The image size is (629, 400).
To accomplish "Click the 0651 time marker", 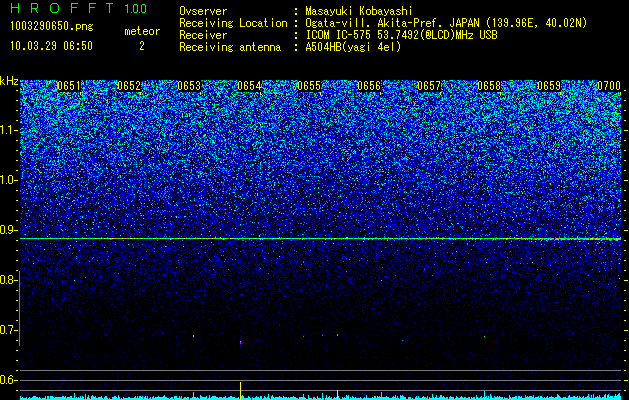I will click(x=69, y=86).
